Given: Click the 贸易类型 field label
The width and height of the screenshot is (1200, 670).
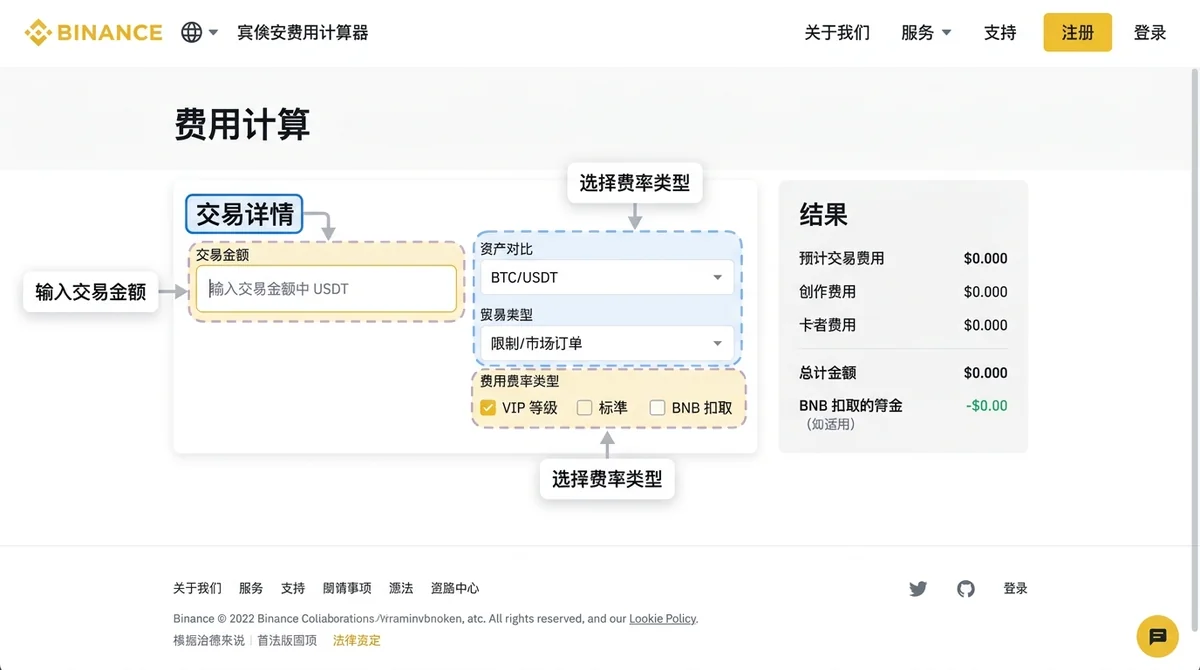Looking at the screenshot, I should (506, 315).
